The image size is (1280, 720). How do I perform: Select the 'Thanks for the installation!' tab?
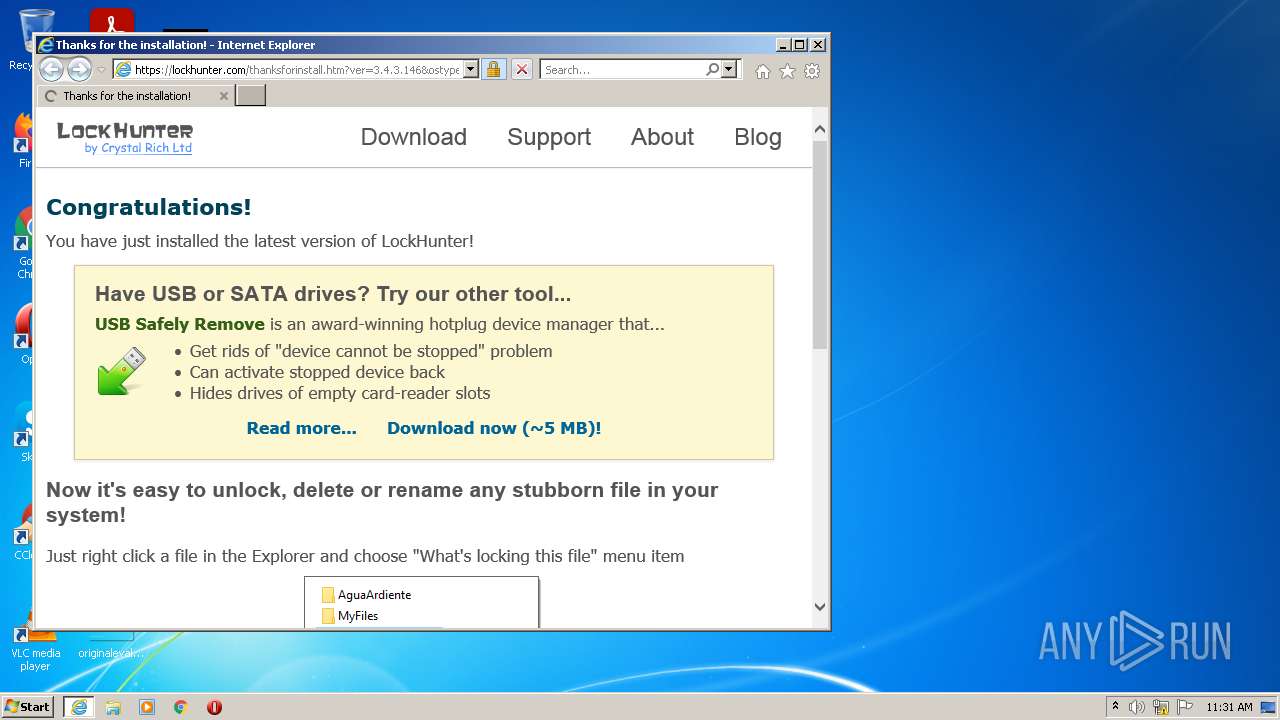pyautogui.click(x=127, y=96)
